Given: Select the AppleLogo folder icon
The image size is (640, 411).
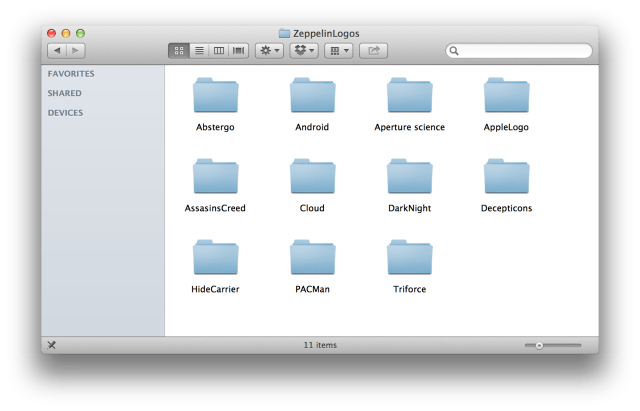Looking at the screenshot, I should 507,95.
